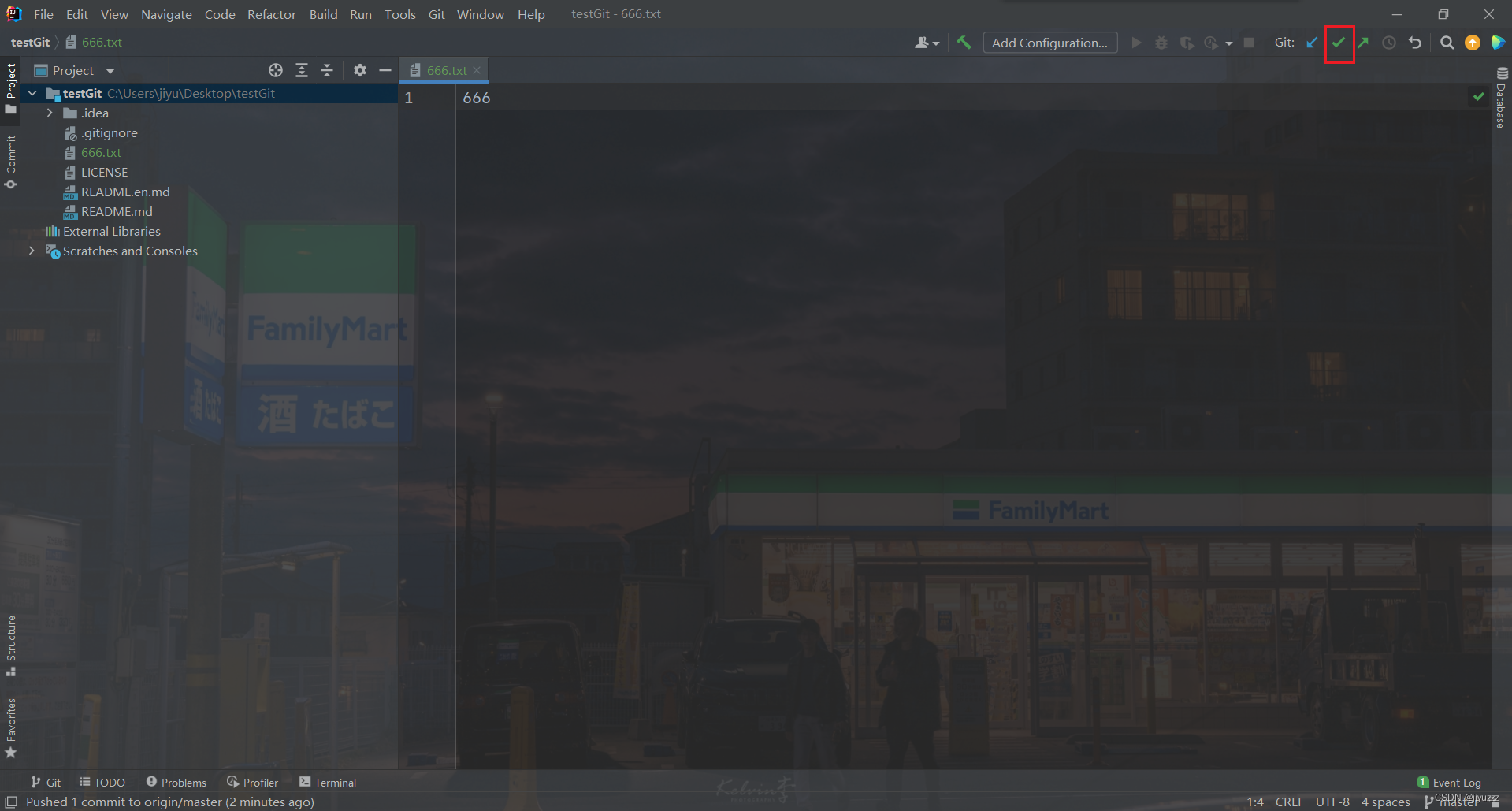
Task: Open the Refactor menu
Action: (272, 14)
